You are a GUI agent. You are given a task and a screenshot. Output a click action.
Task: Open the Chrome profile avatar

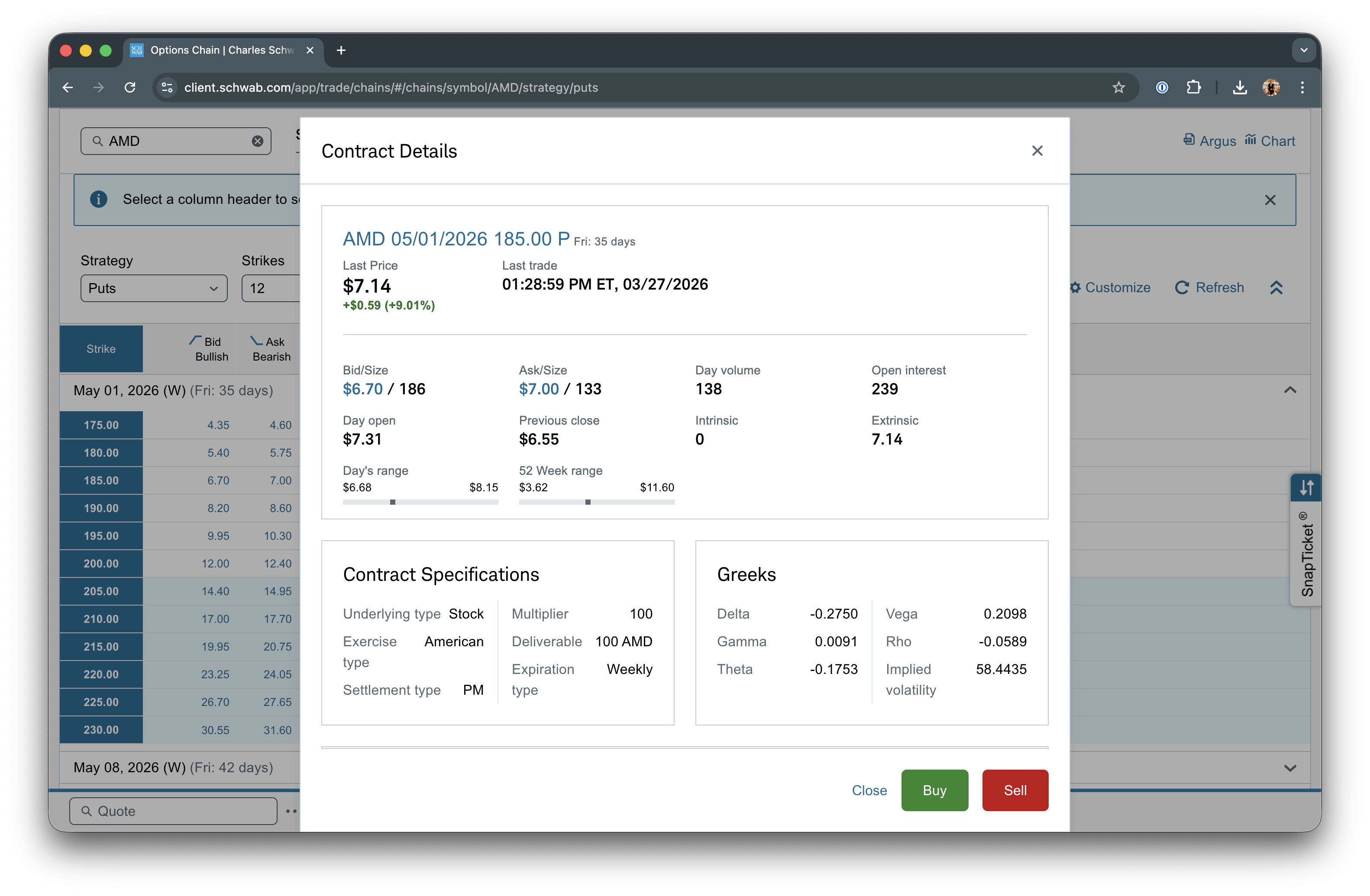(x=1271, y=87)
